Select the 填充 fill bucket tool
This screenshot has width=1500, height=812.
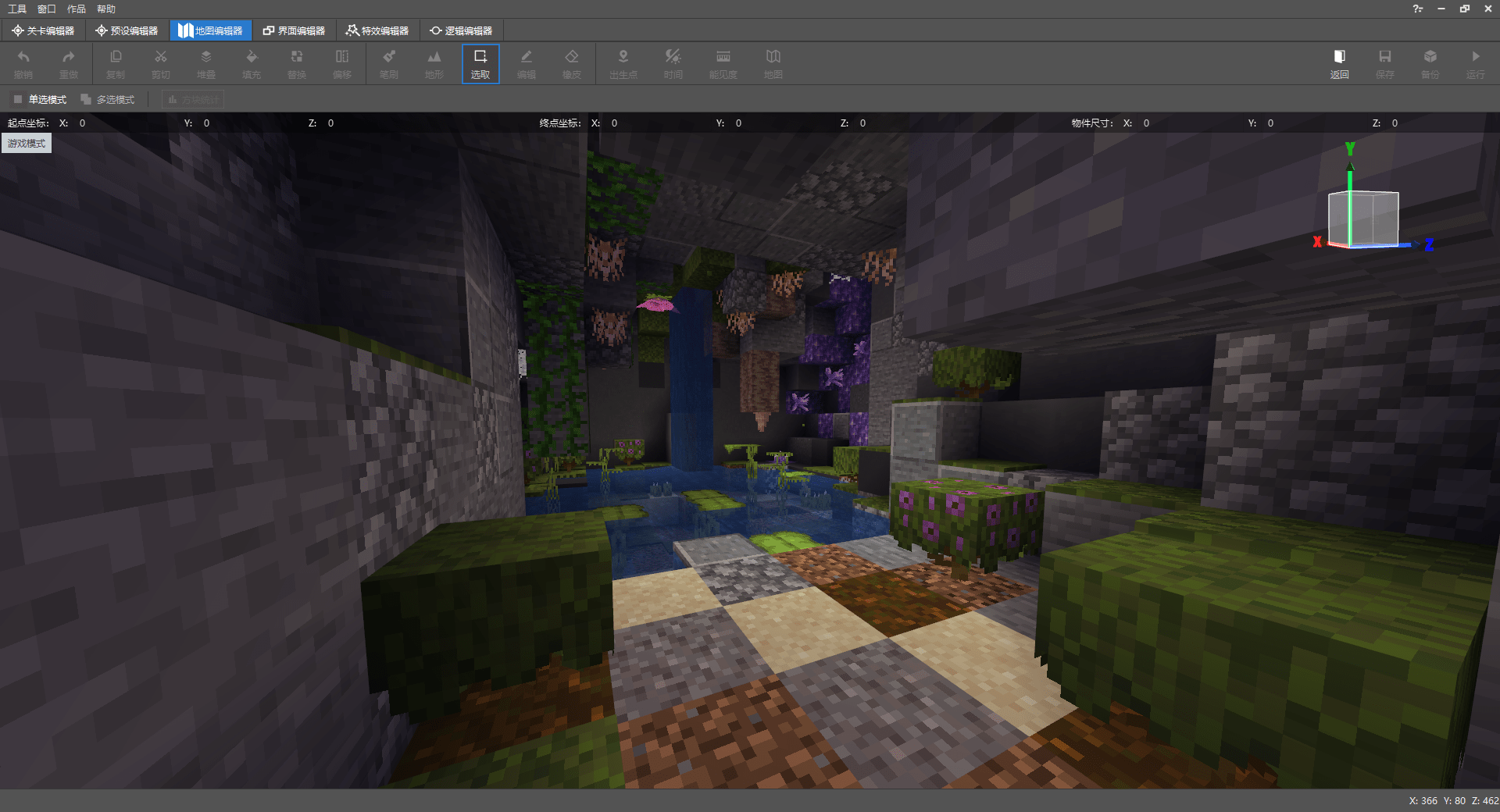pos(252,63)
